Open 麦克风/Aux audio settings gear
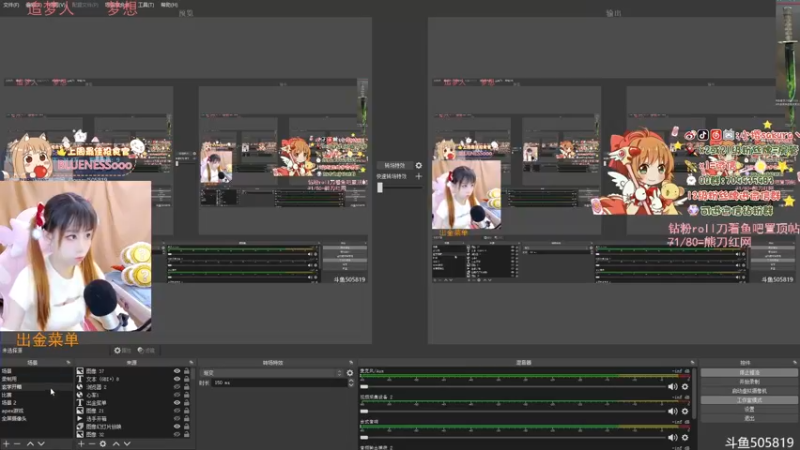Viewport: 800px width, 450px height. pos(685,387)
